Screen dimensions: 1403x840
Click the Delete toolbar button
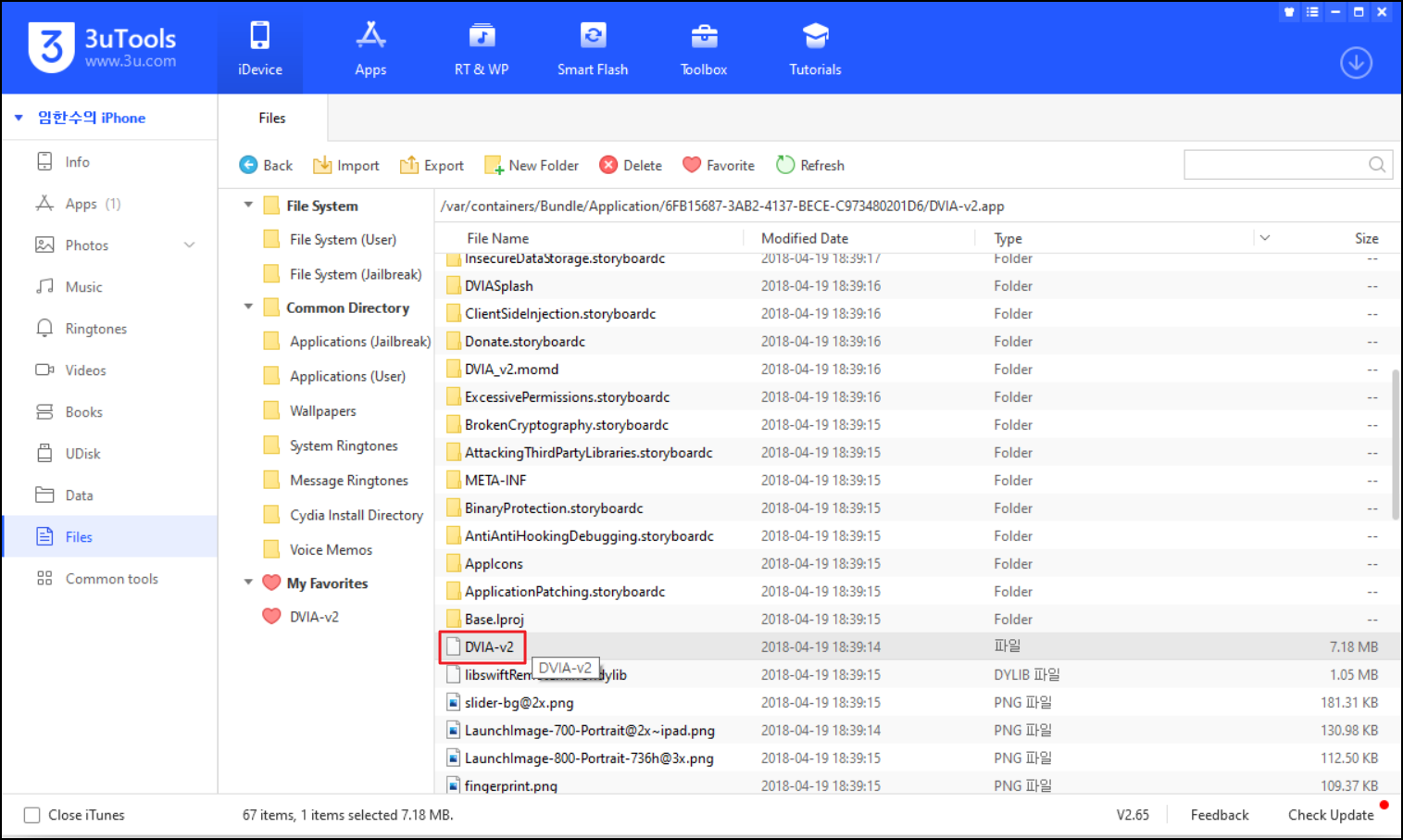point(631,165)
